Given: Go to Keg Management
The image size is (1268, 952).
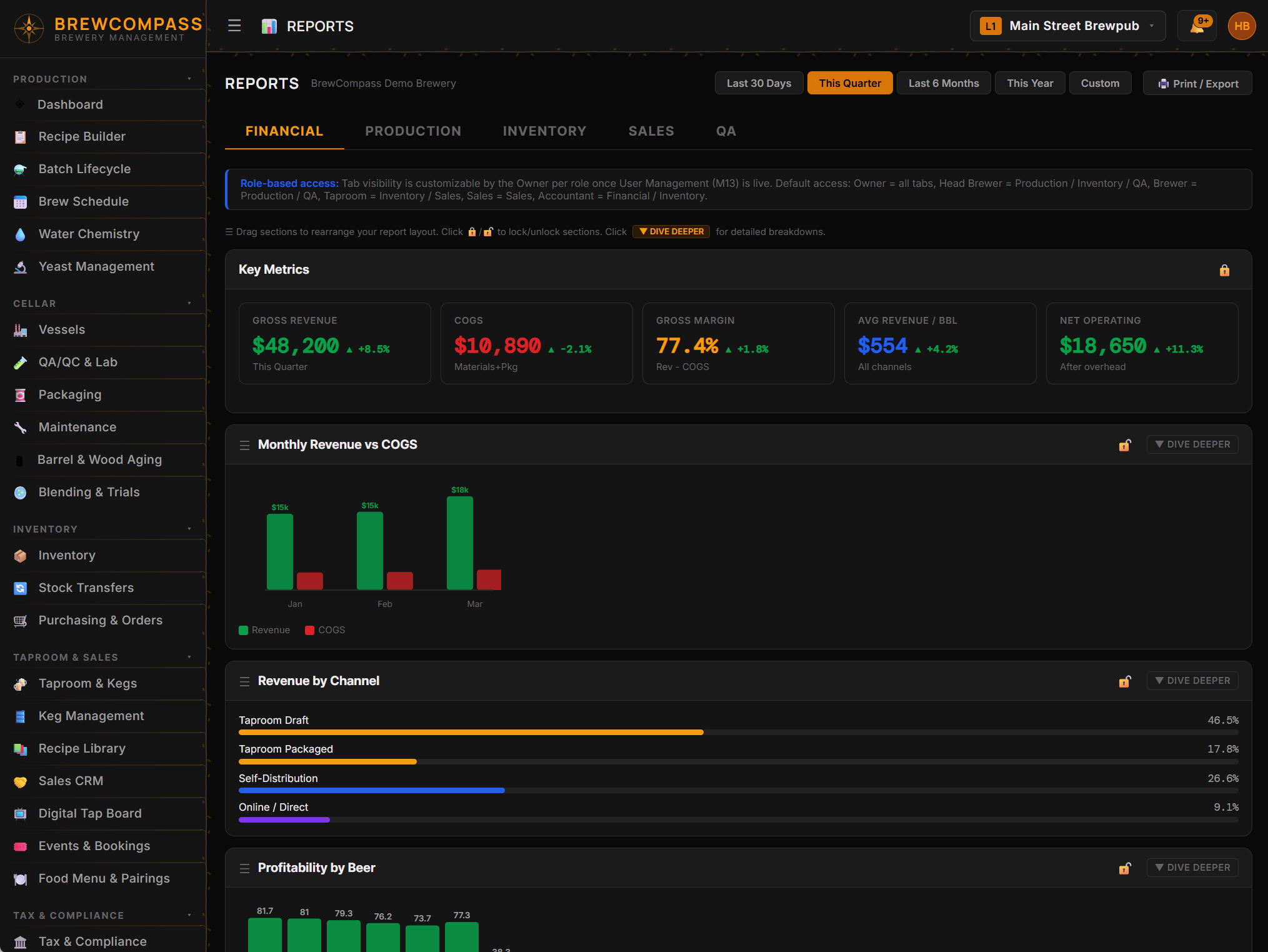Looking at the screenshot, I should click(x=103, y=716).
